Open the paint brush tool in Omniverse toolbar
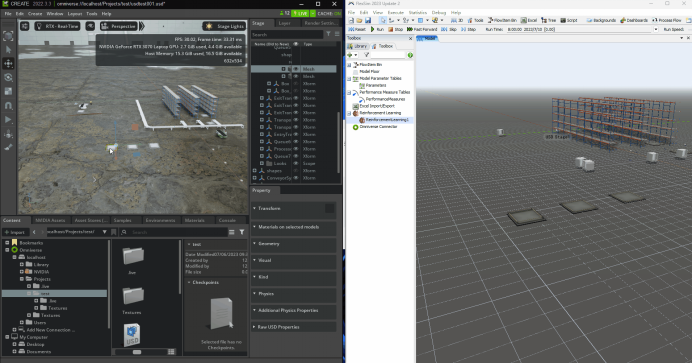693x363 pixels. (8, 147)
